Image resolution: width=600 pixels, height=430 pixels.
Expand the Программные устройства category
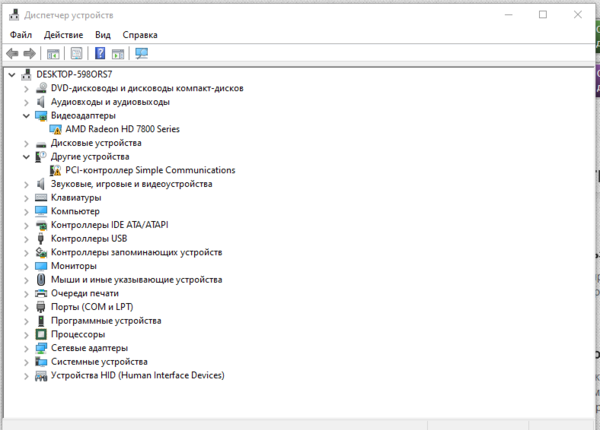pos(26,321)
